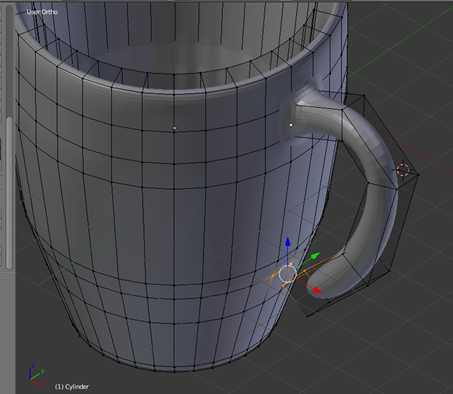Click the white circle at manipulator center
The image size is (453, 394).
coord(287,275)
